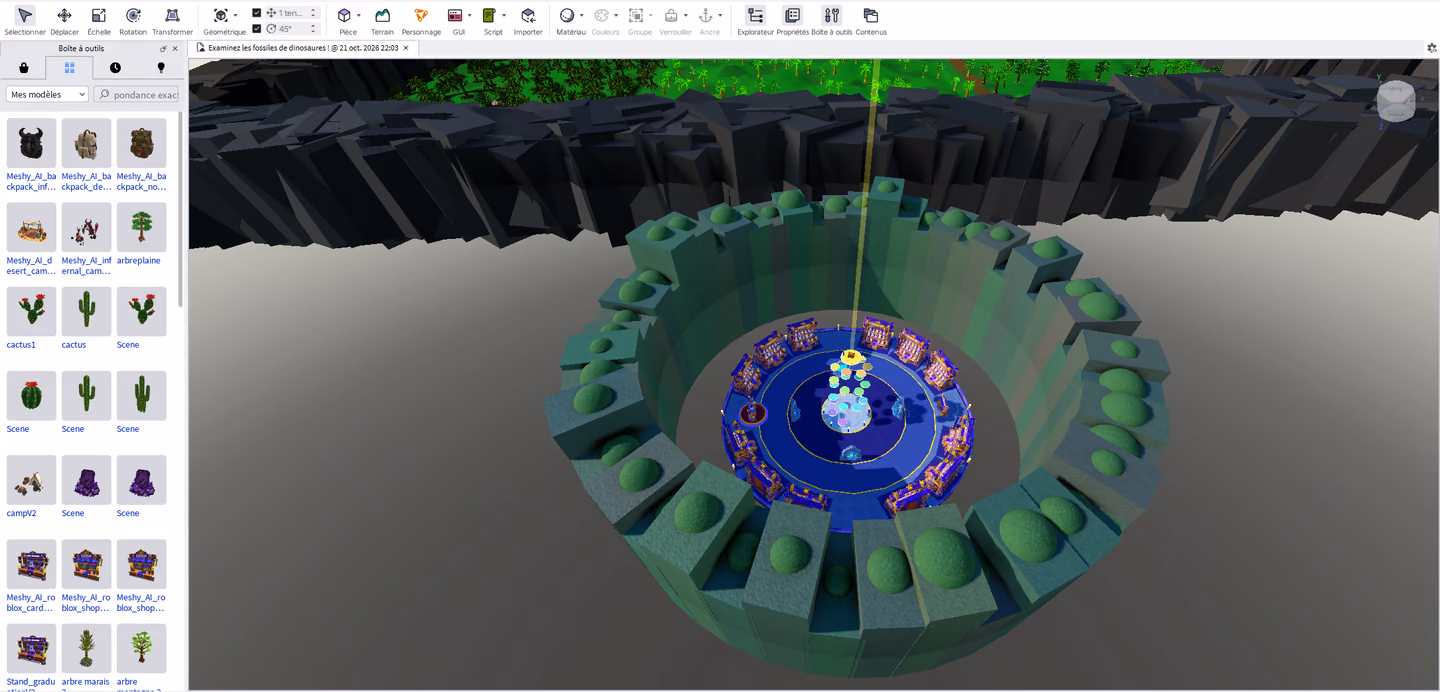The image size is (1440, 692).
Task: Pick the Échelle scale tool
Action: tap(99, 20)
